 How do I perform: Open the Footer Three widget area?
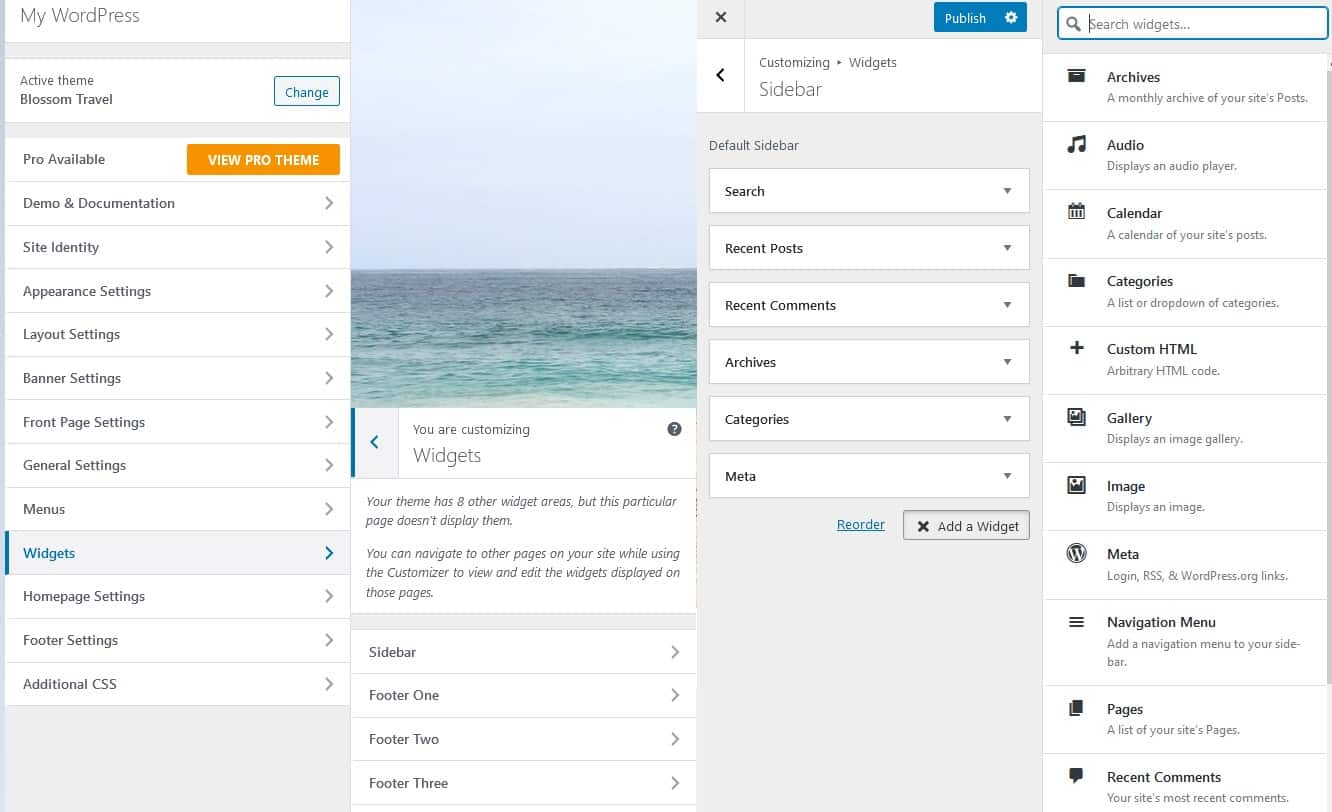(523, 783)
